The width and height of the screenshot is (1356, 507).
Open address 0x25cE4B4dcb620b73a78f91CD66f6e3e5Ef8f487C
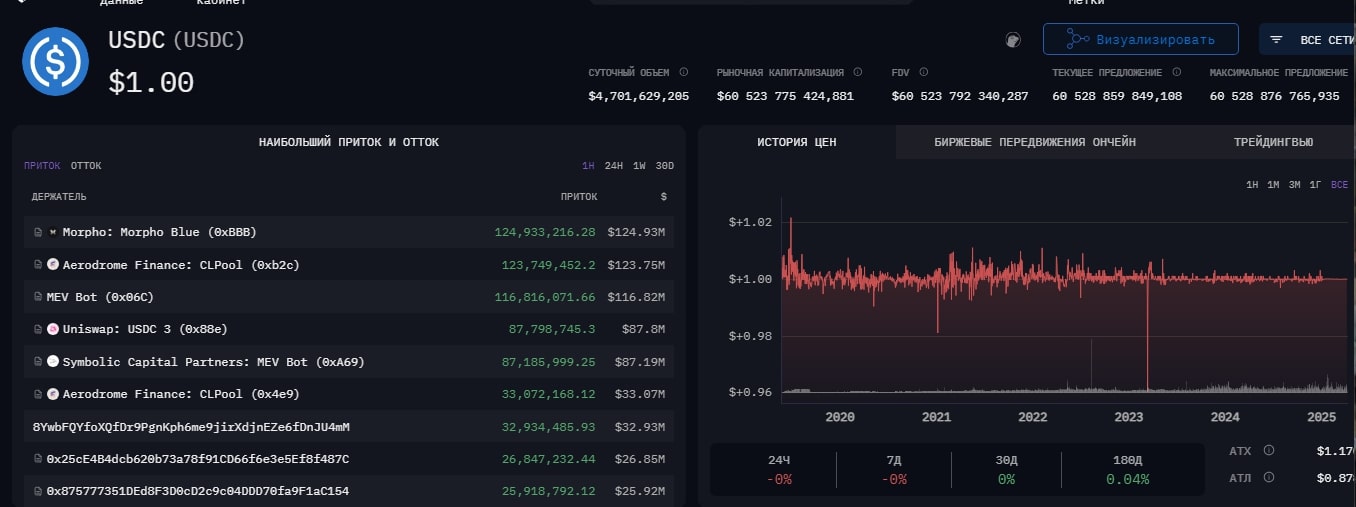click(x=198, y=459)
